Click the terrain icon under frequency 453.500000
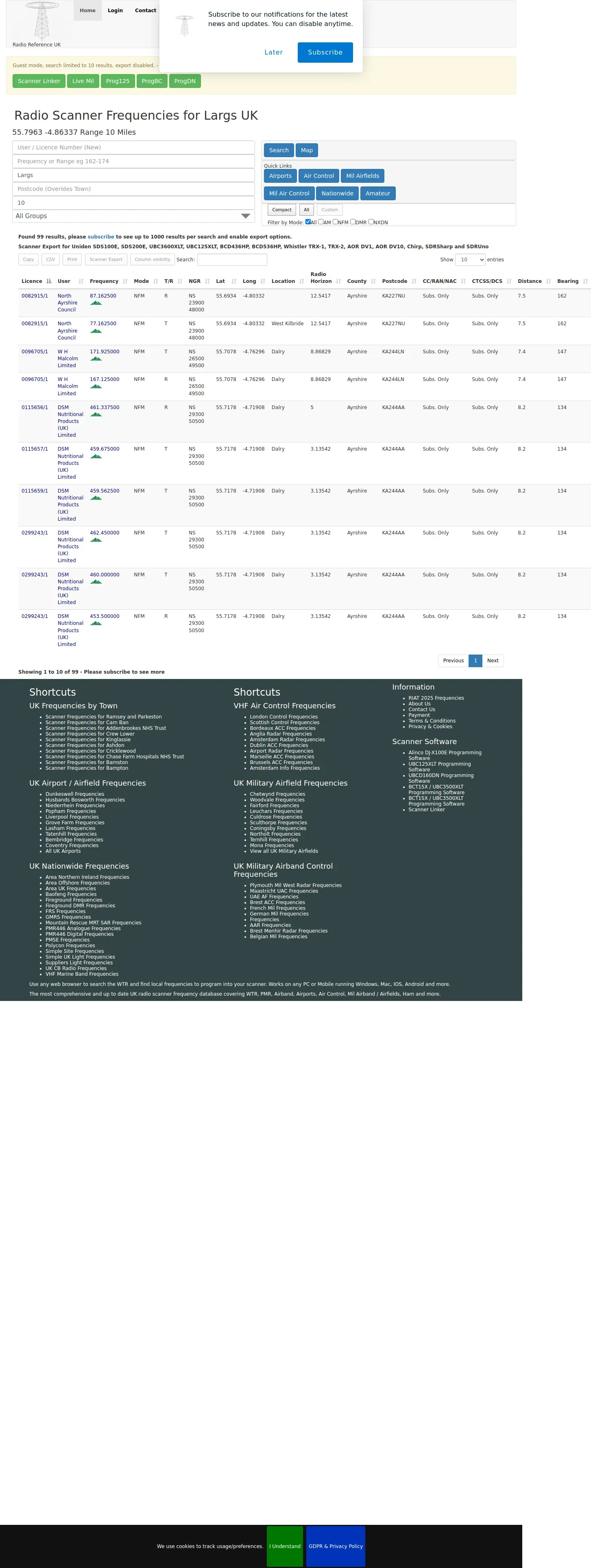This screenshot has width=591, height=1568. coord(96,623)
